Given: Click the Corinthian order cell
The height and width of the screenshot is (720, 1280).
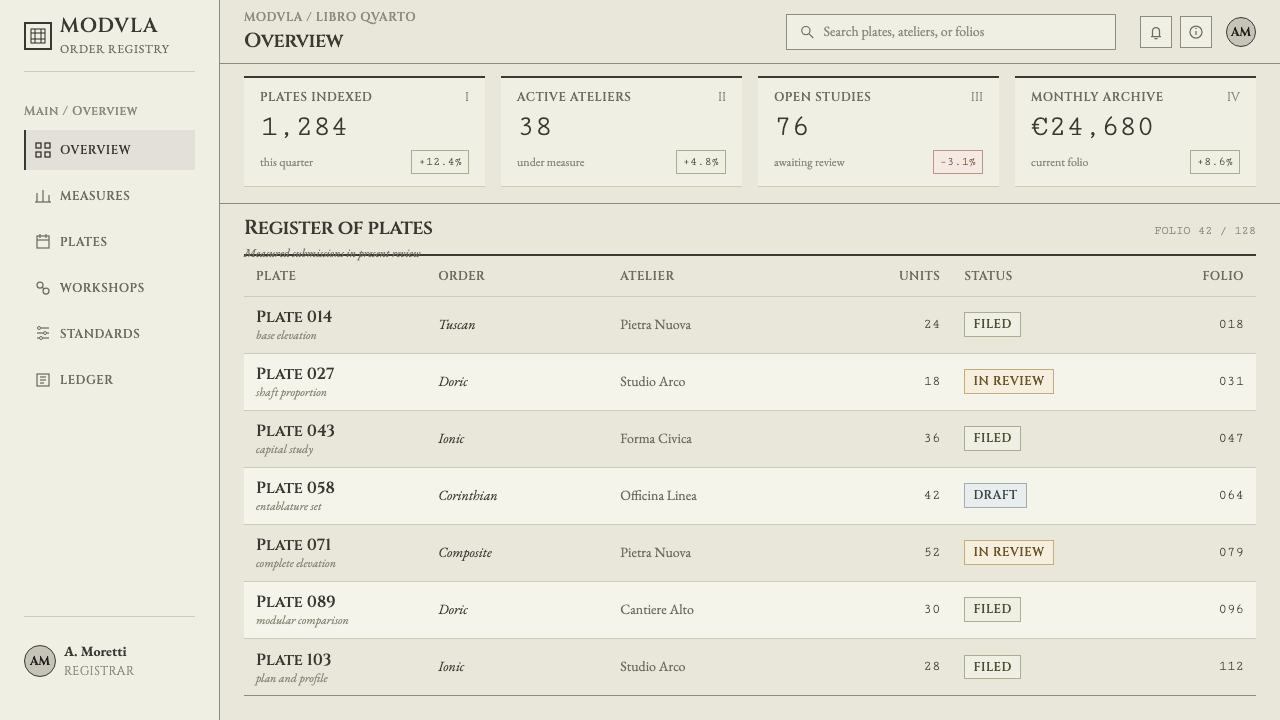Looking at the screenshot, I should [467, 496].
